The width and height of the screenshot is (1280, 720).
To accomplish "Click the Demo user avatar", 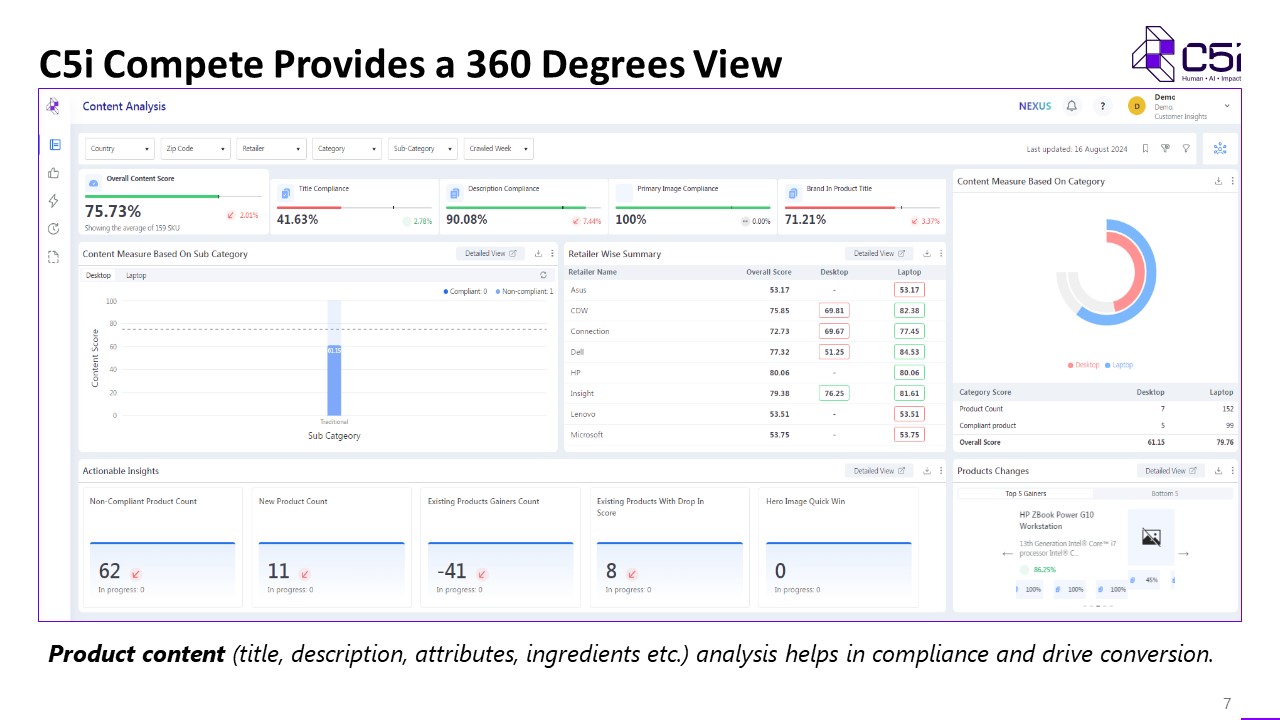I will tap(1136, 106).
